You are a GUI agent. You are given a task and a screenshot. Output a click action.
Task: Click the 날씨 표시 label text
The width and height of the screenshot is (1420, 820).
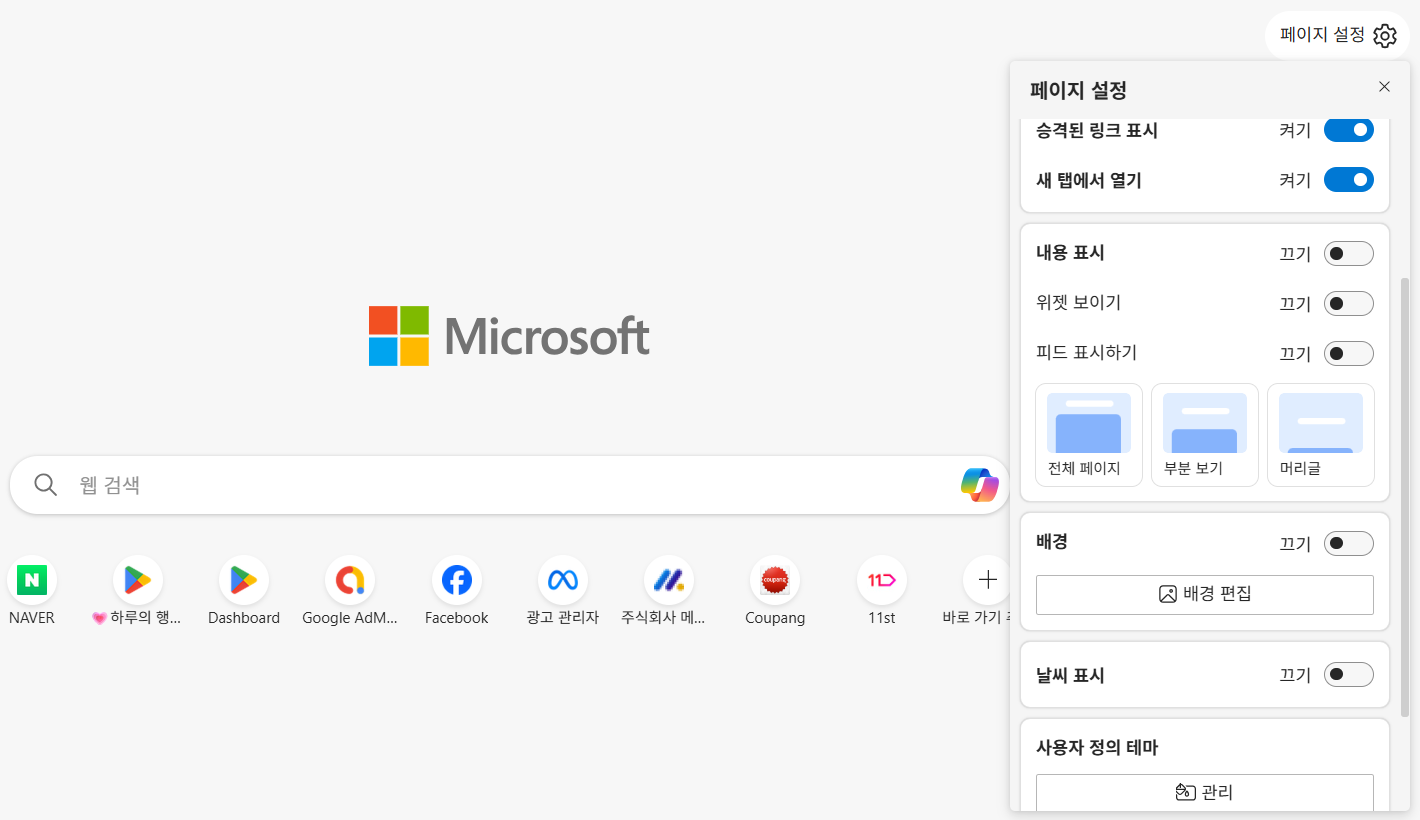1070,676
